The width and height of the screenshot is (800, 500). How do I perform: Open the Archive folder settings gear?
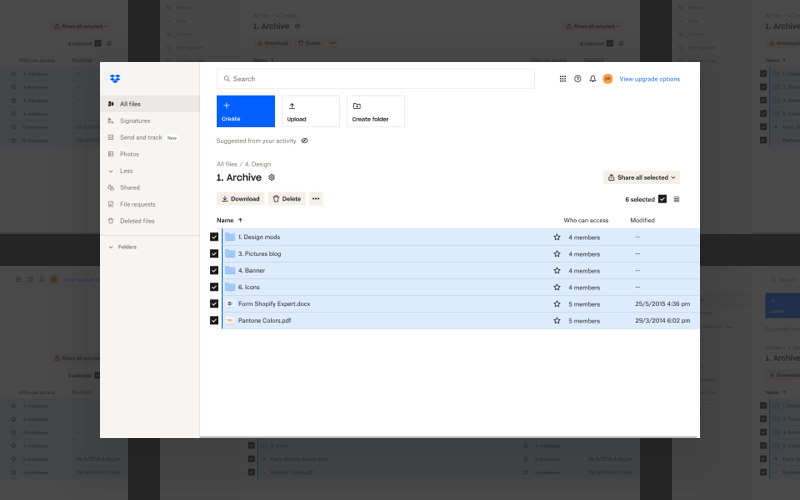(x=271, y=178)
